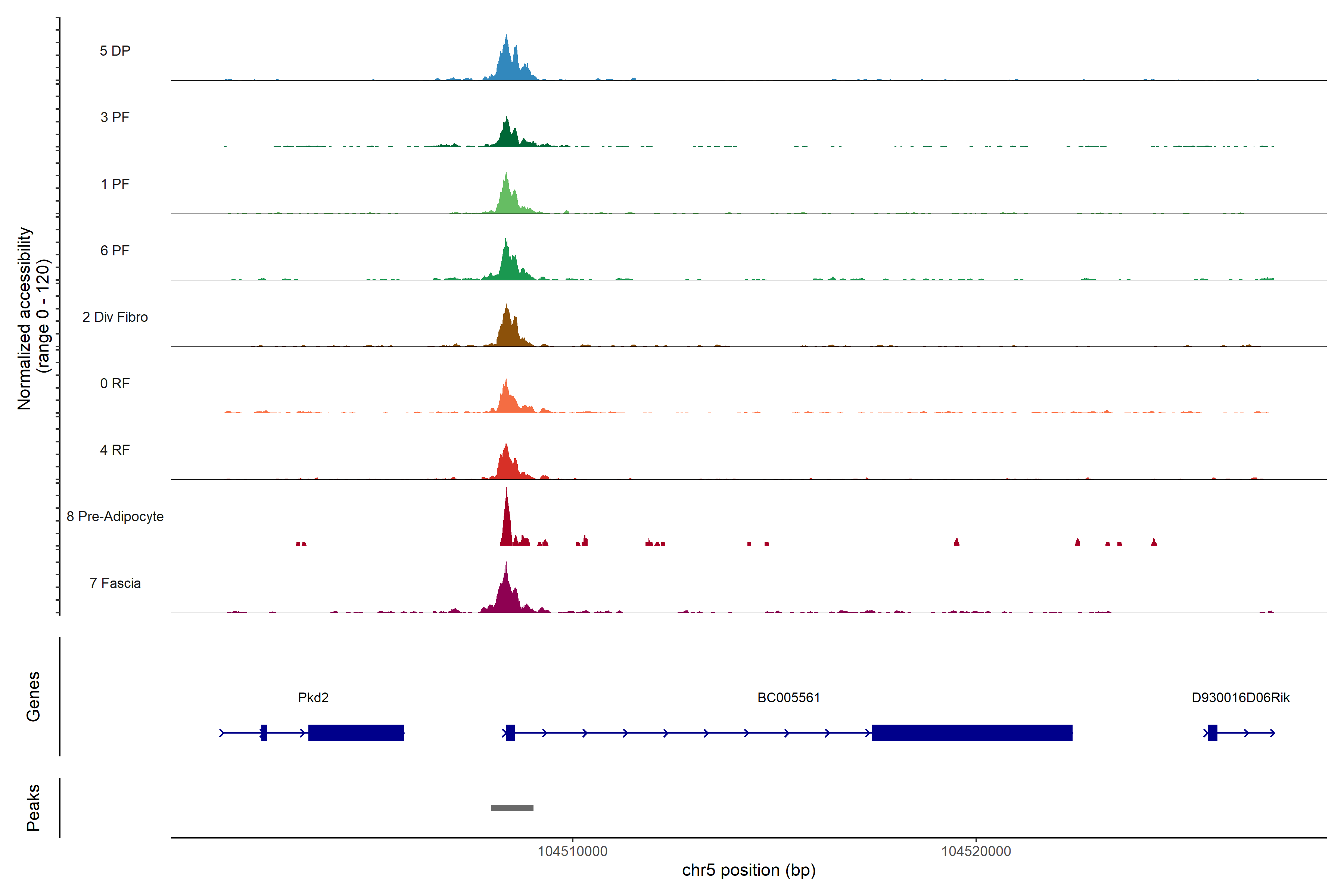Click the 4 RF track label

pyautogui.click(x=115, y=450)
